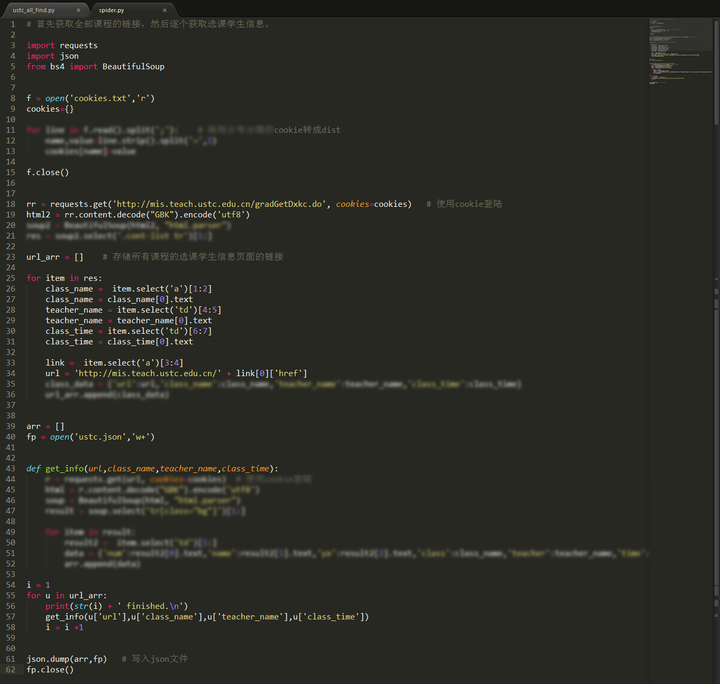Click the json.dump(arr,fp) statement
The width and height of the screenshot is (720, 684).
pos(67,659)
